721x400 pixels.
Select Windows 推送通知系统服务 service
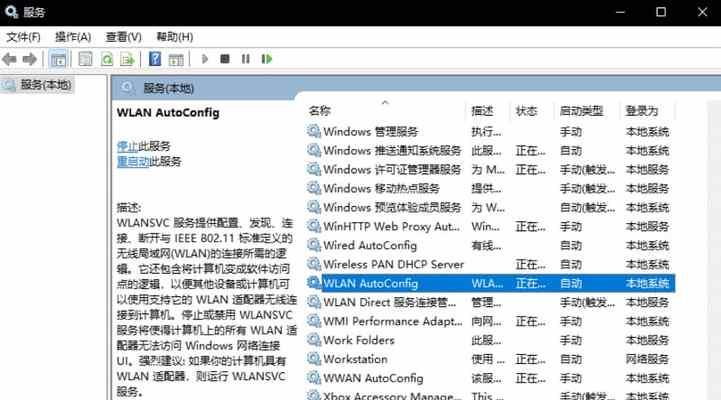click(x=392, y=150)
